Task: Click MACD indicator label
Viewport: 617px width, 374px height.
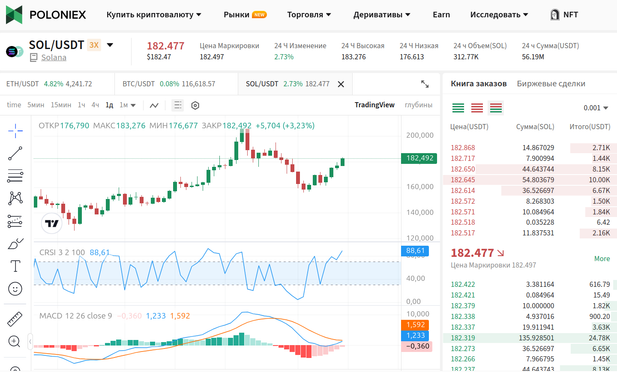Action: [76, 316]
